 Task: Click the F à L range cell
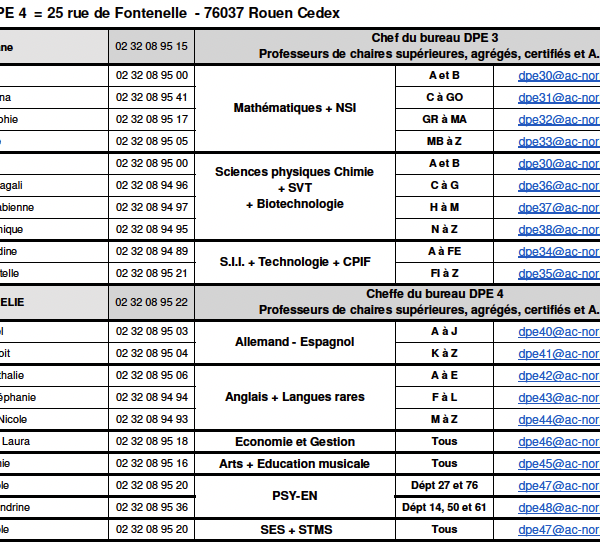tap(444, 398)
